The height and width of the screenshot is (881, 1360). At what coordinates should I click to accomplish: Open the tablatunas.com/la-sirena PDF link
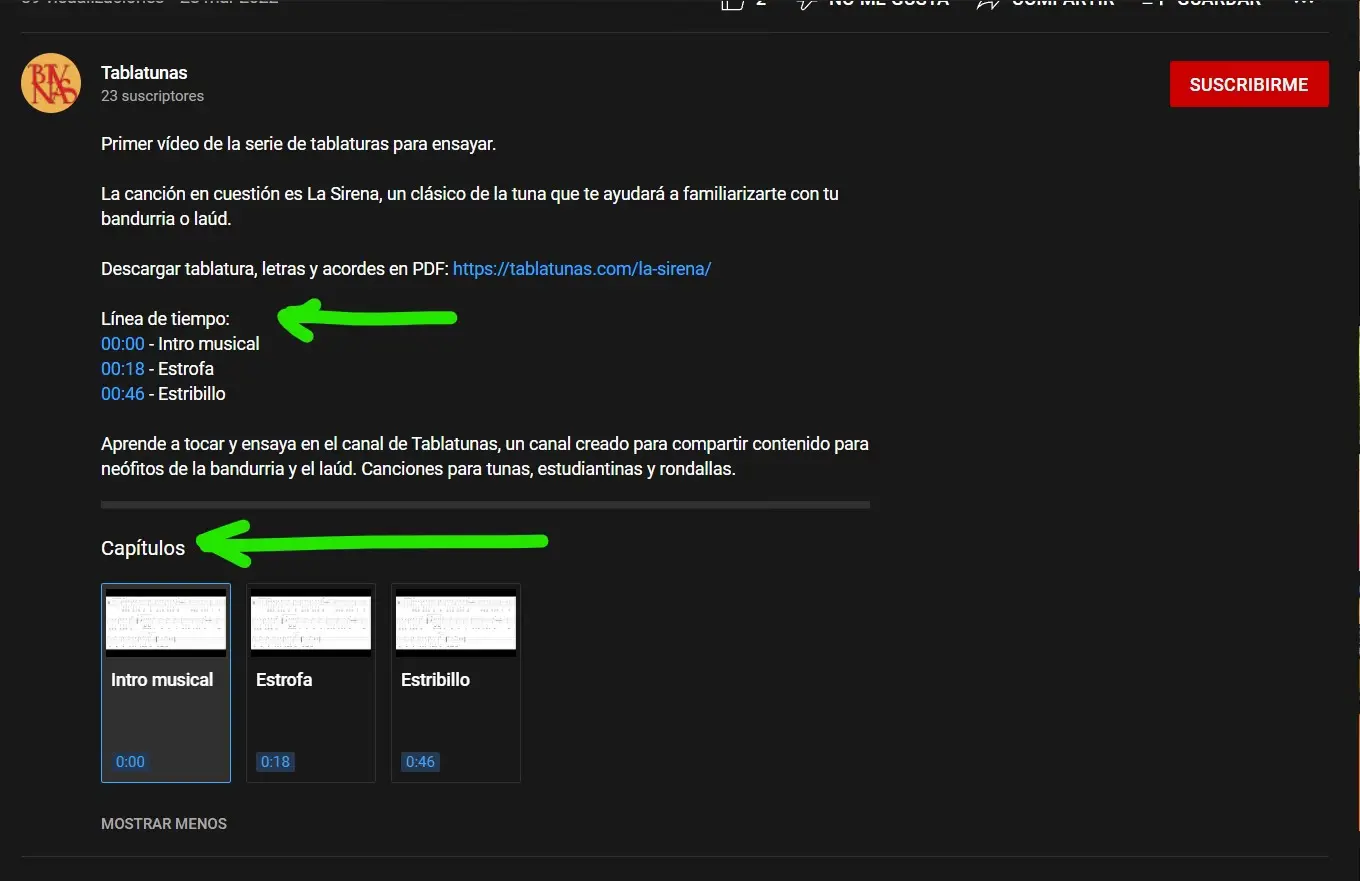coord(582,268)
